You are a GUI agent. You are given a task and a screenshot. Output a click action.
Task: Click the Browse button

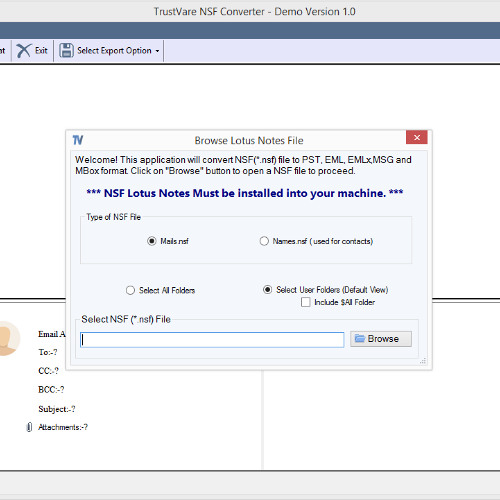[x=381, y=339]
